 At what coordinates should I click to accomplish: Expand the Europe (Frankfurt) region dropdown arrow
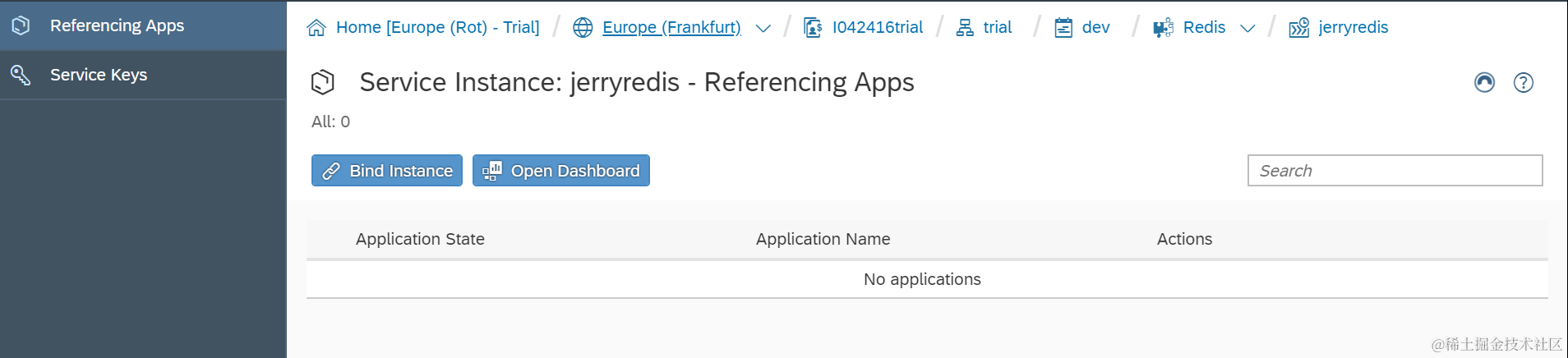pos(763,28)
